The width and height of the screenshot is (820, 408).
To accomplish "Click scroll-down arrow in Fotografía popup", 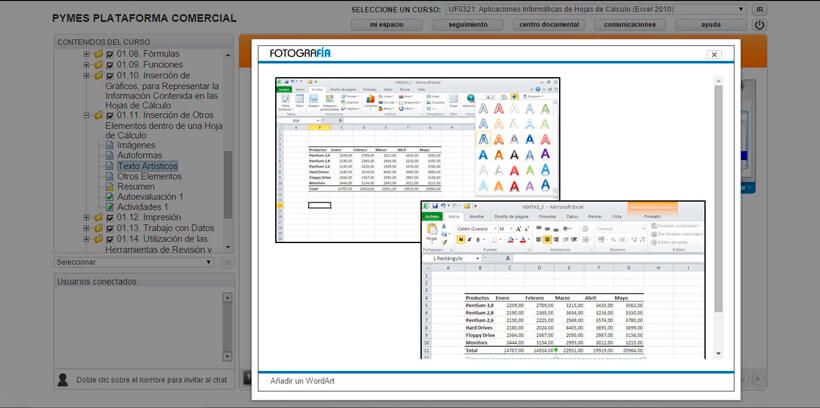I will [719, 354].
